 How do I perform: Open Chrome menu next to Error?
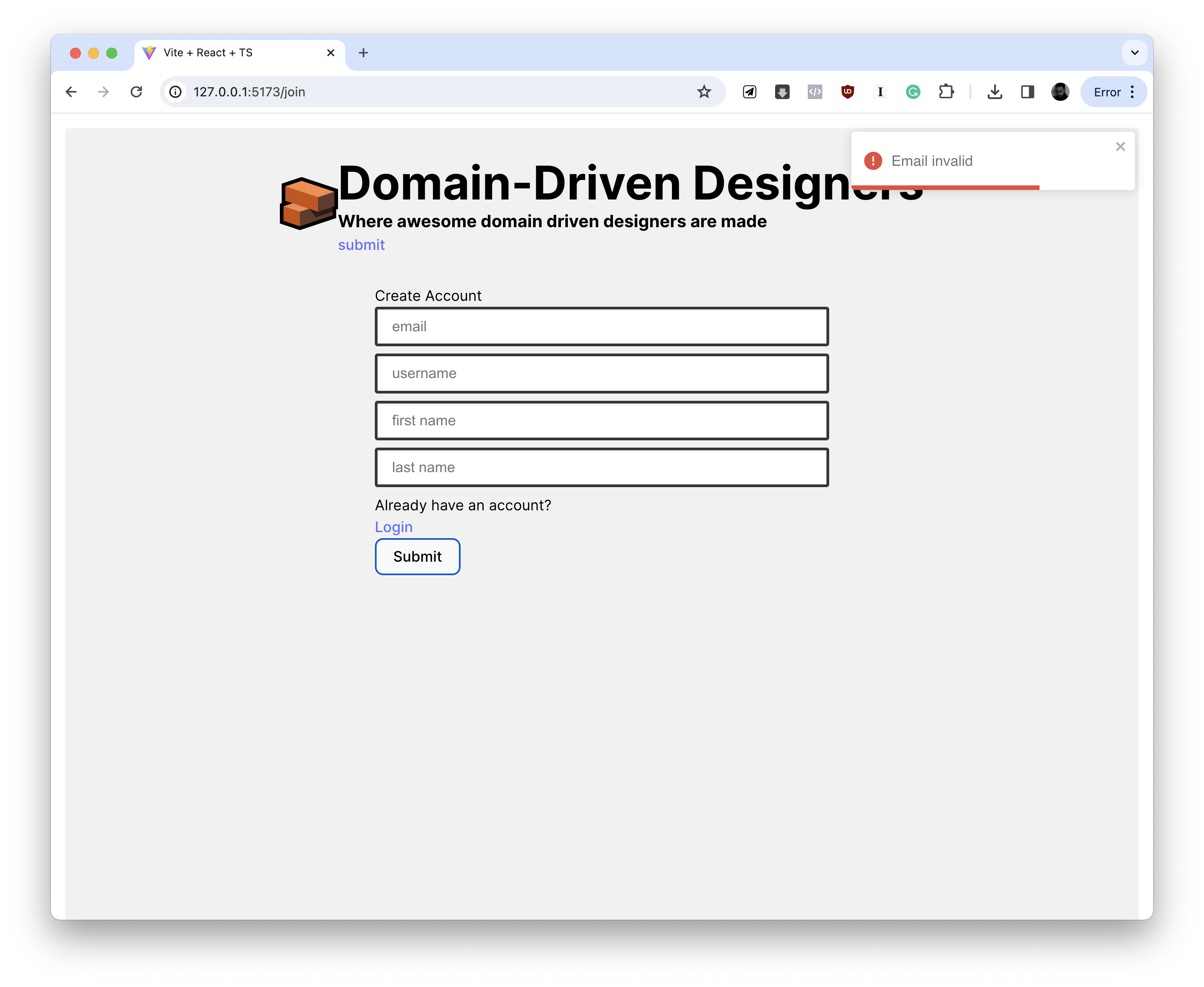1132,92
